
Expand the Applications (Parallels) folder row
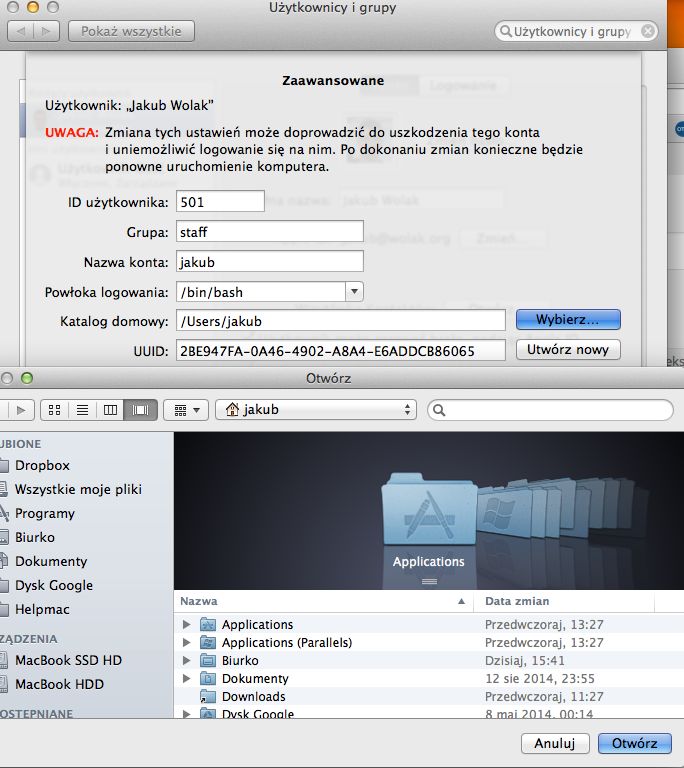click(186, 643)
